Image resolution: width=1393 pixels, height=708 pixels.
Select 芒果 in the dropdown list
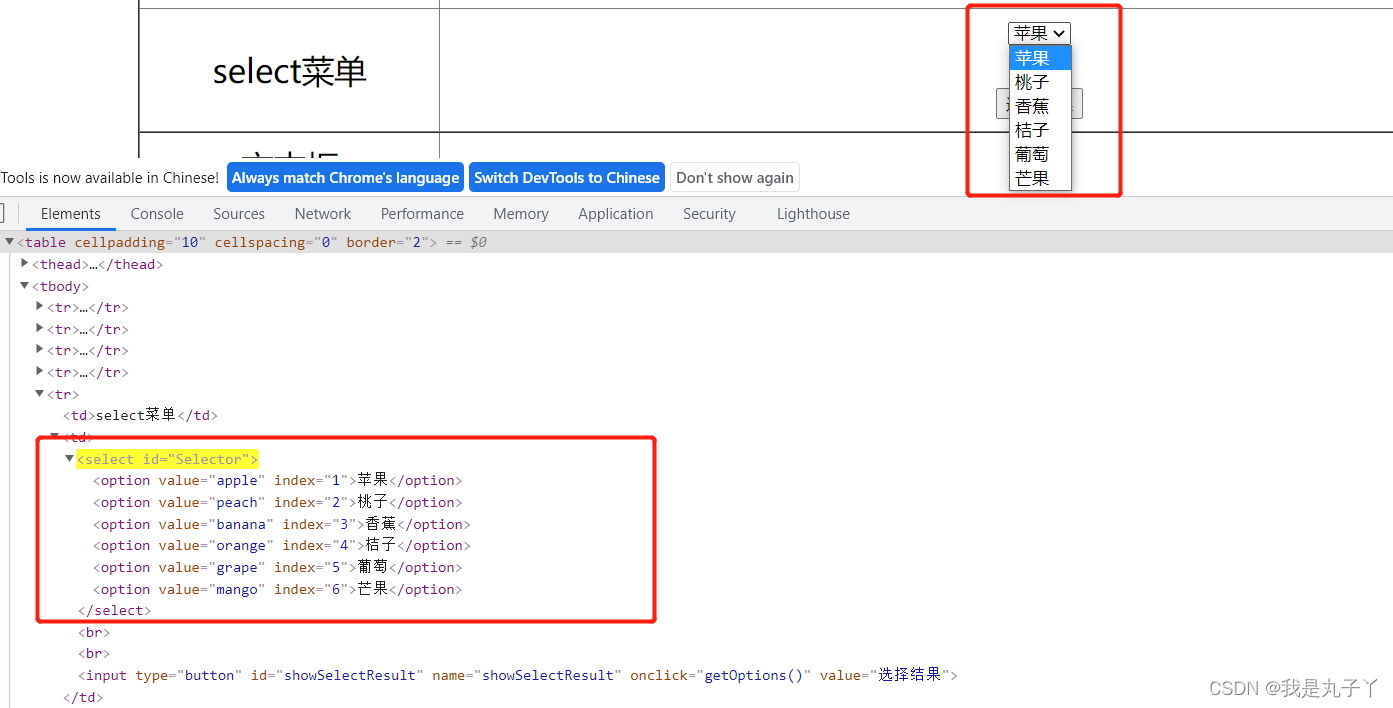[x=1031, y=178]
